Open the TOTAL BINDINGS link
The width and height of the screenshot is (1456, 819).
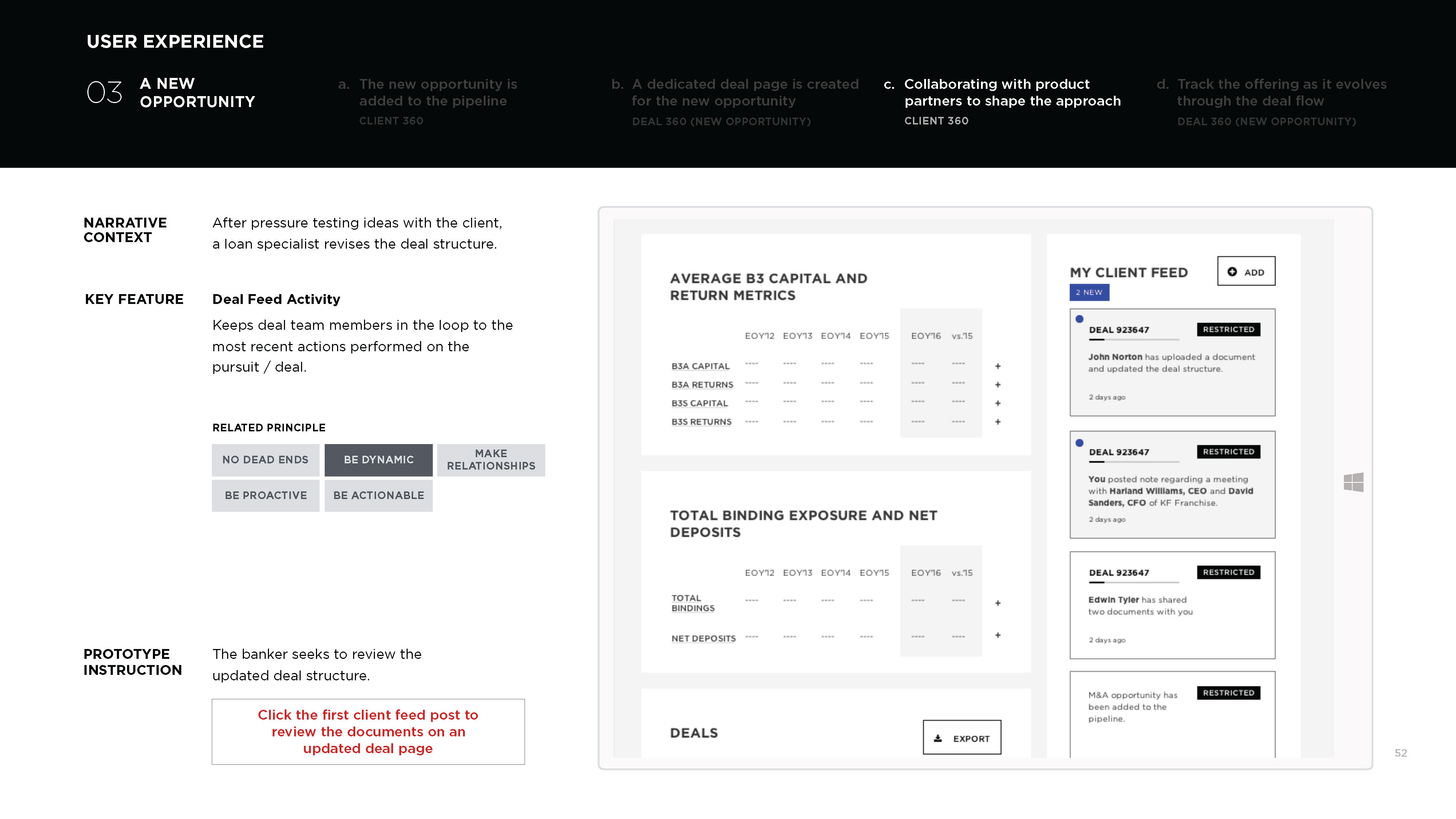point(693,603)
